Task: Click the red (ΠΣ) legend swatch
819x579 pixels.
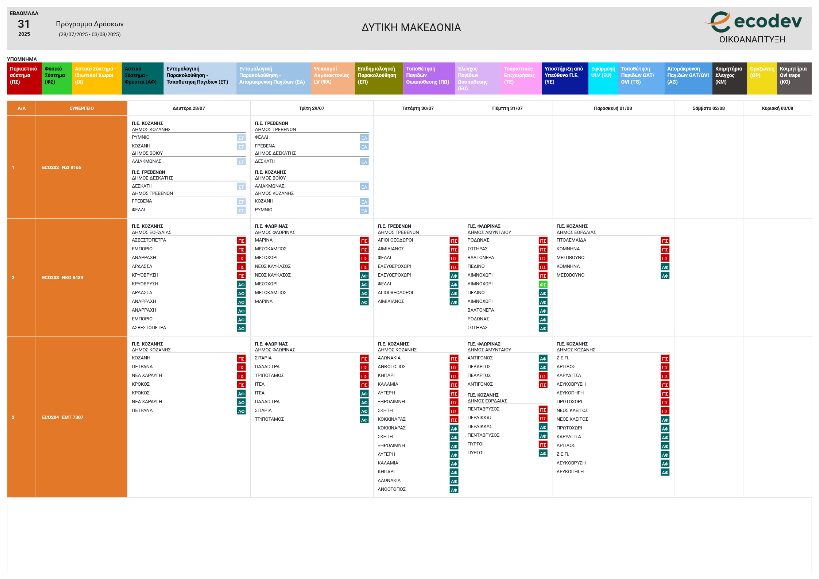Action: tap(25, 78)
